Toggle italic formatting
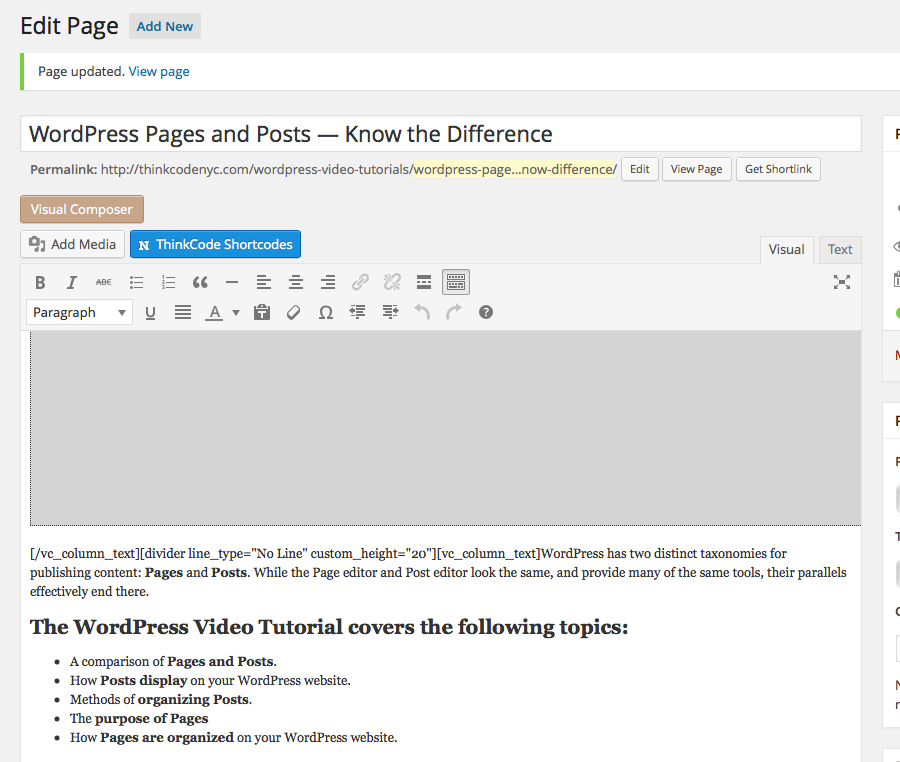This screenshot has height=762, width=900. (x=72, y=282)
